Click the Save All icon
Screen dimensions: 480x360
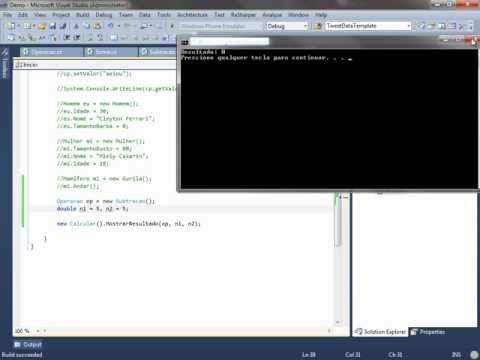[63, 26]
